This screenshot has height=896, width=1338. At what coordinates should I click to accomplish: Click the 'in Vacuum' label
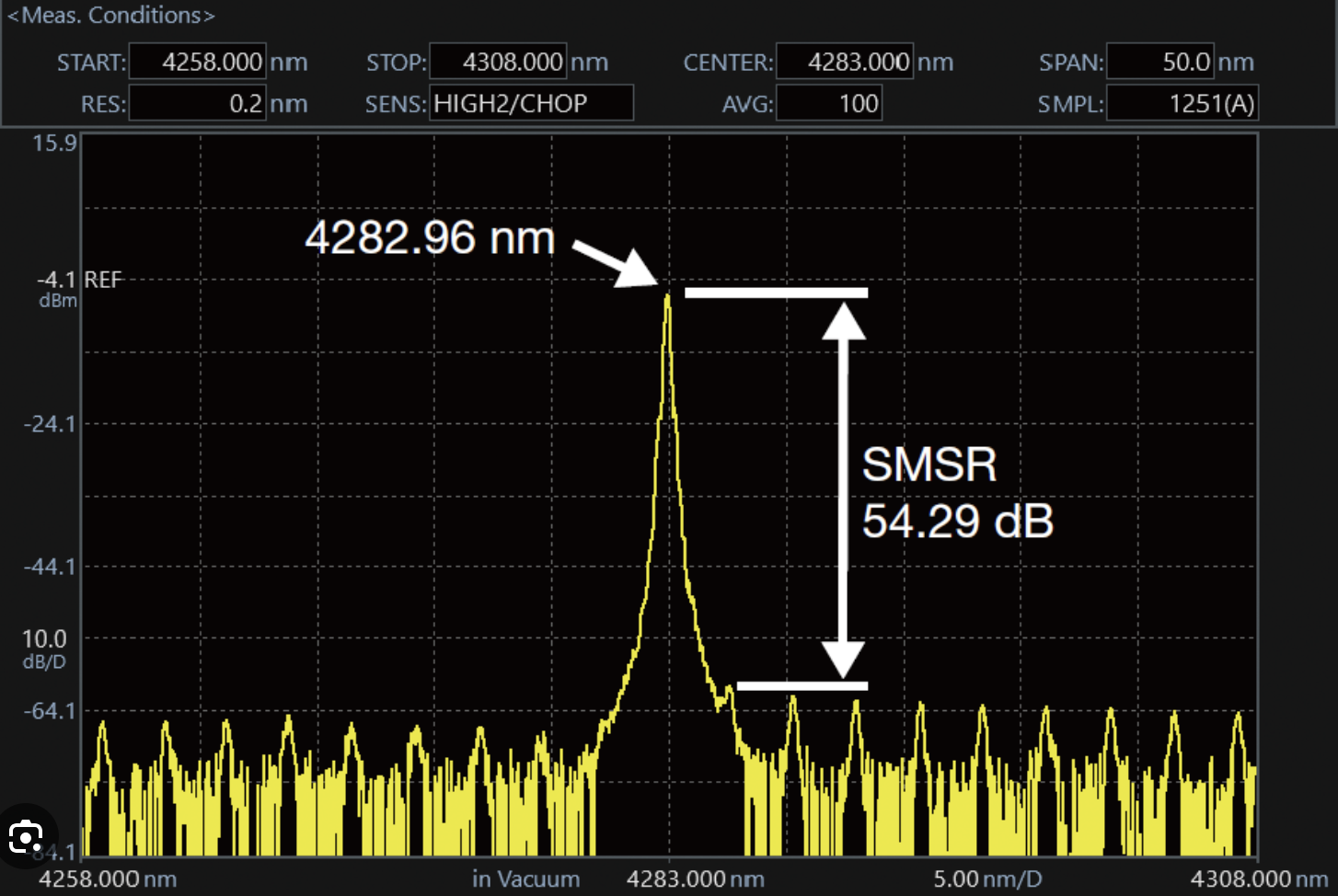click(x=525, y=879)
